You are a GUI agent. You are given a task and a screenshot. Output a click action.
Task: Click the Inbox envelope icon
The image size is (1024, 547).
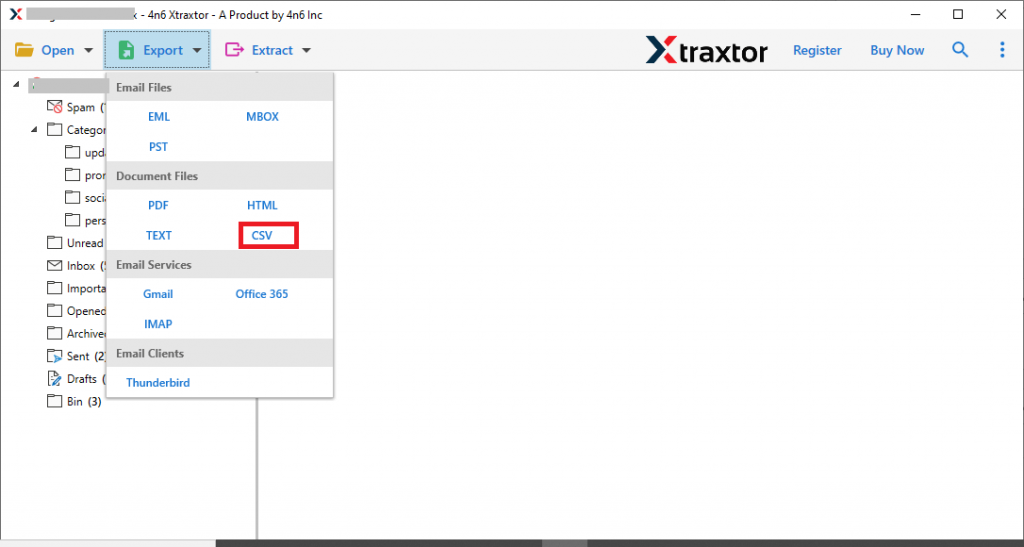(x=54, y=266)
